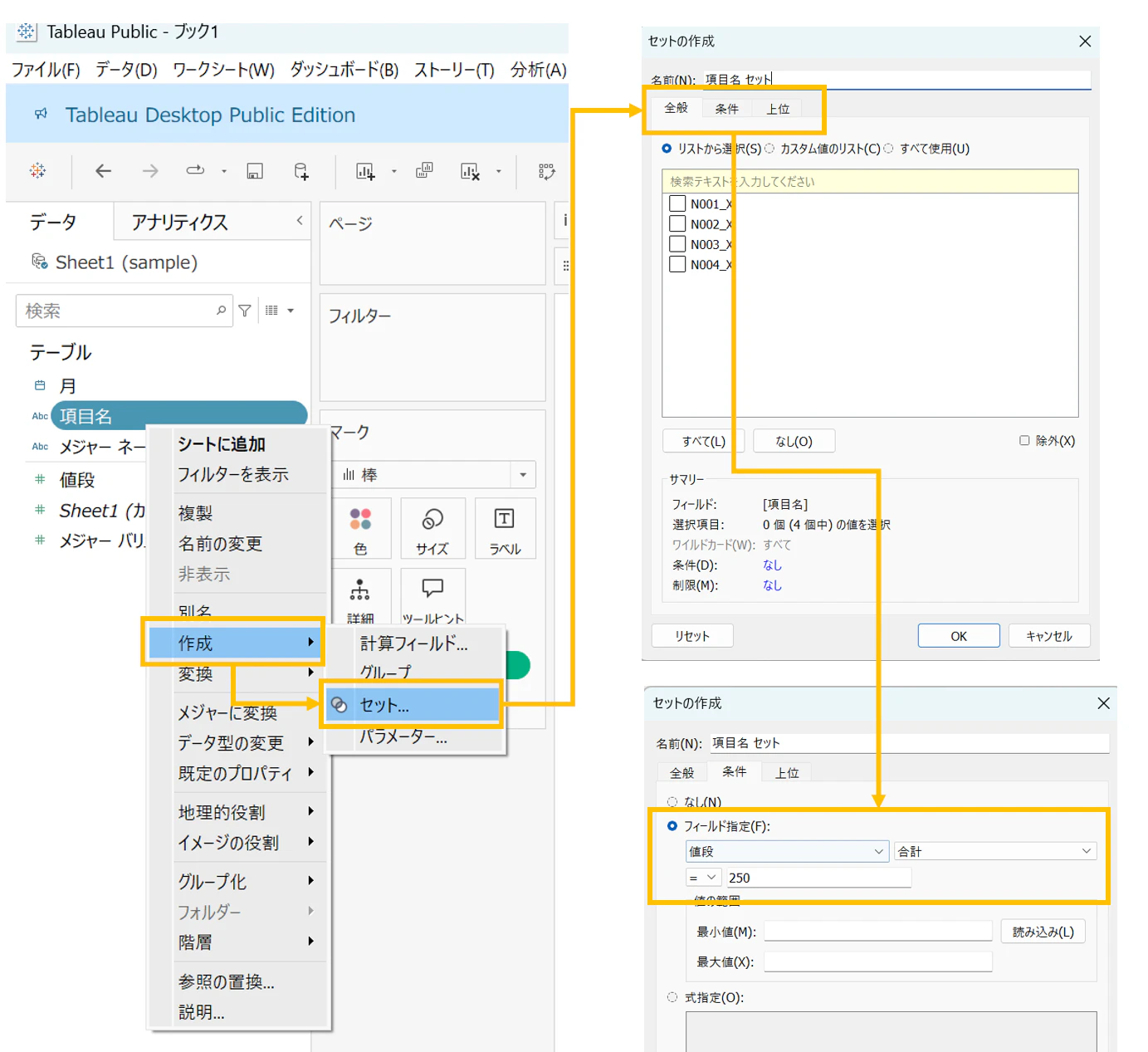Open the dropdown arrow beside new worksheet icon
Viewport: 1148px width, 1052px height.
pos(394,172)
